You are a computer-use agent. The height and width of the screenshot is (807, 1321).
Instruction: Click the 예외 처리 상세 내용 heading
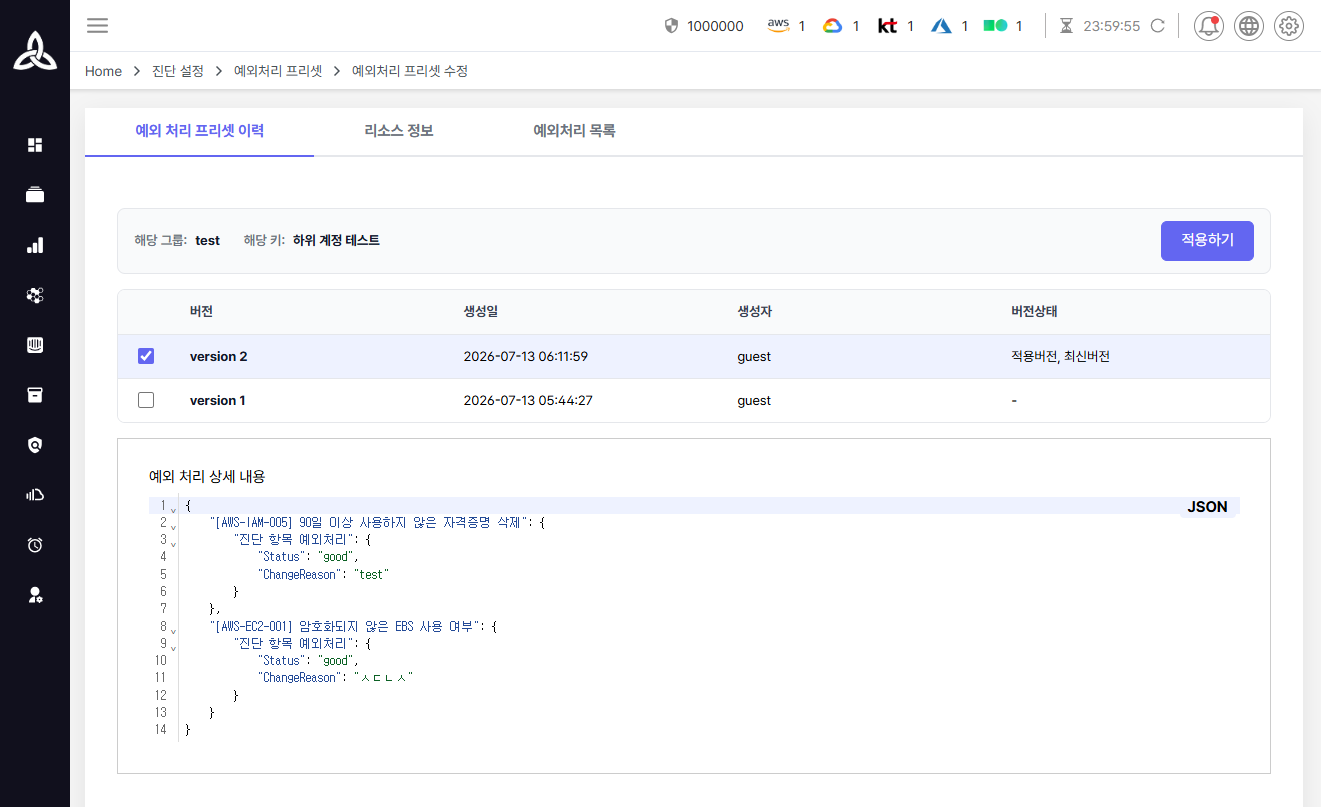[207, 476]
